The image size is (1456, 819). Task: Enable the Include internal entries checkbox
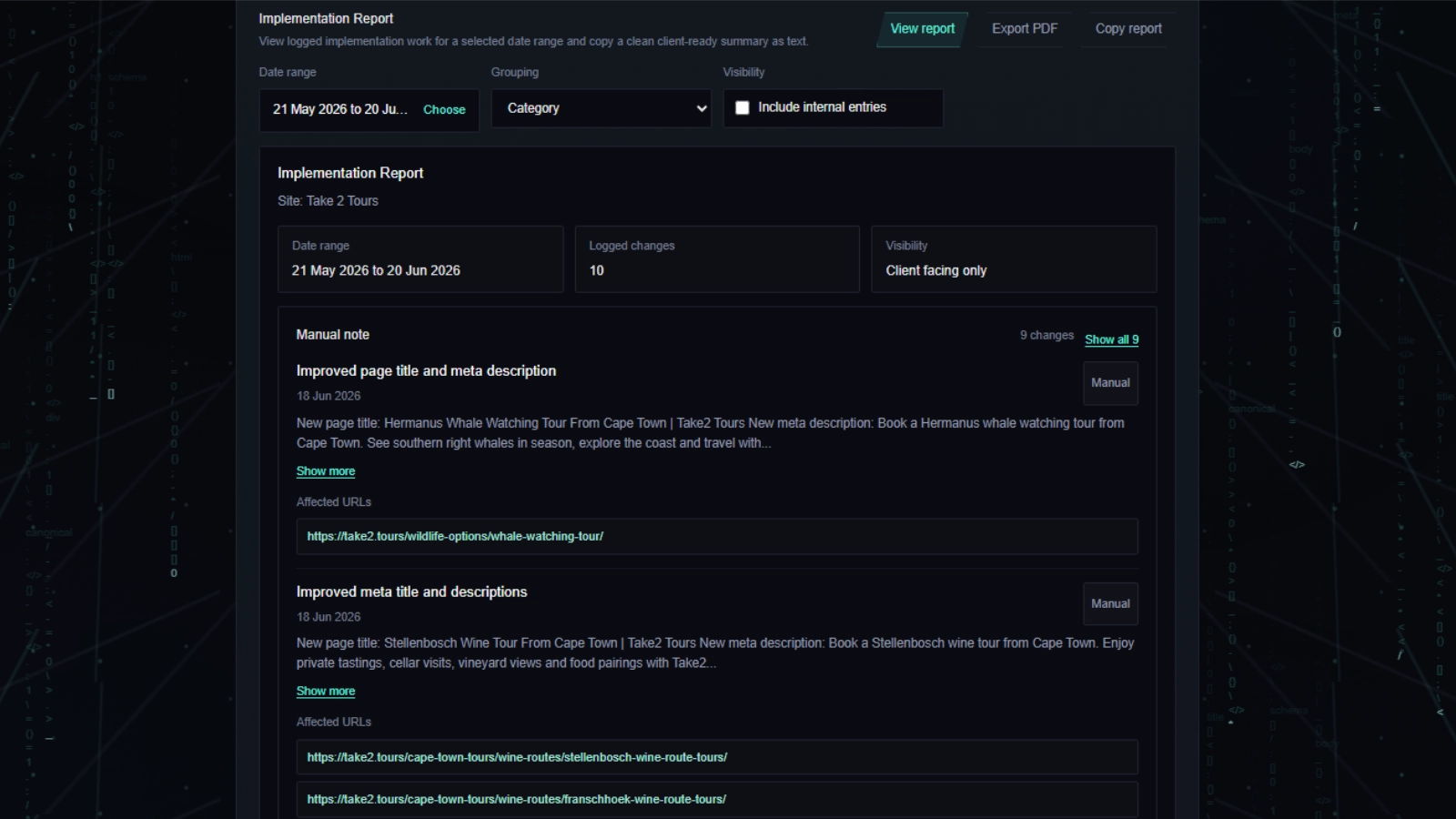(743, 107)
